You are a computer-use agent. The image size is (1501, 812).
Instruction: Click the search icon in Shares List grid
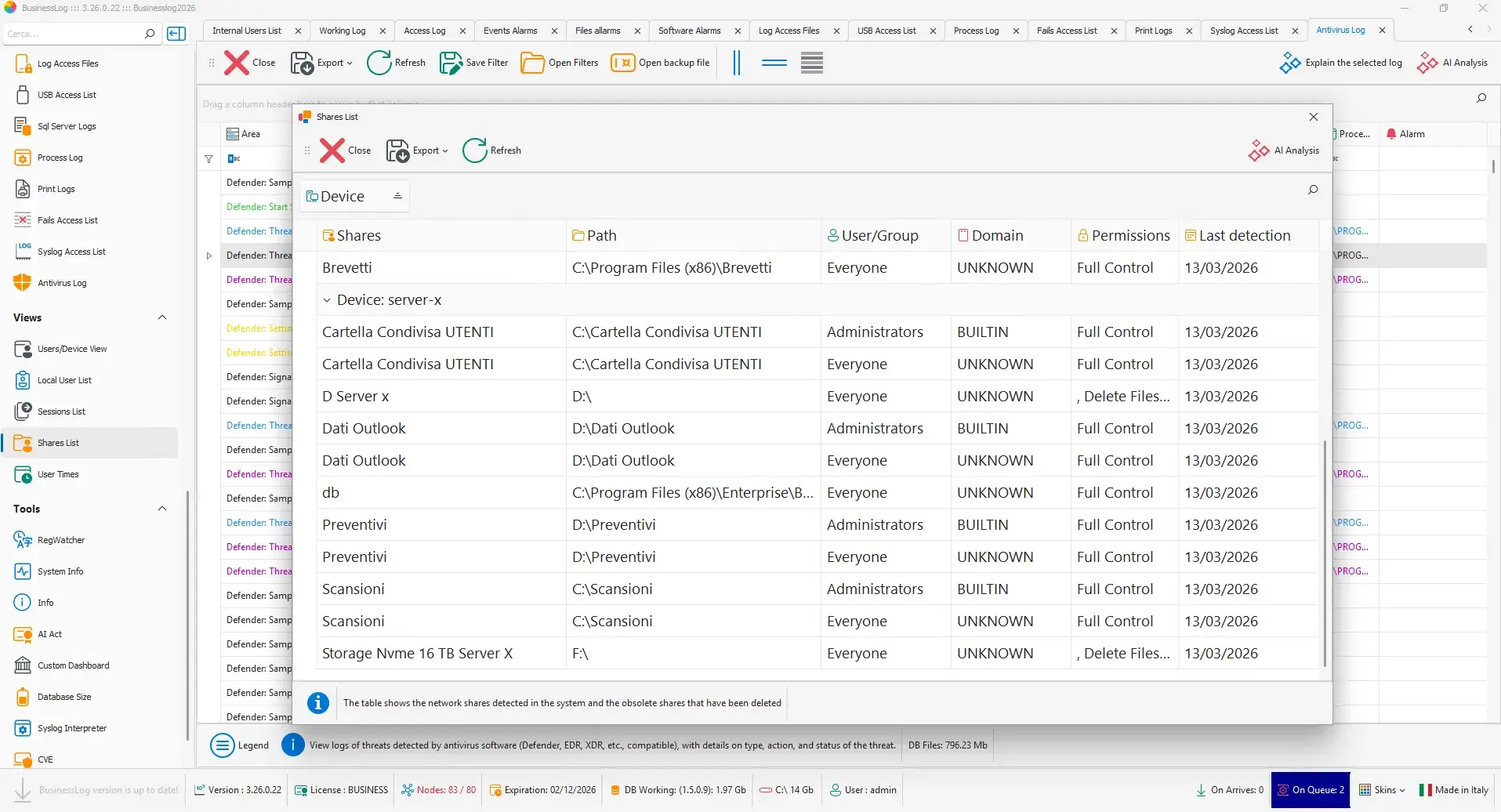tap(1313, 190)
